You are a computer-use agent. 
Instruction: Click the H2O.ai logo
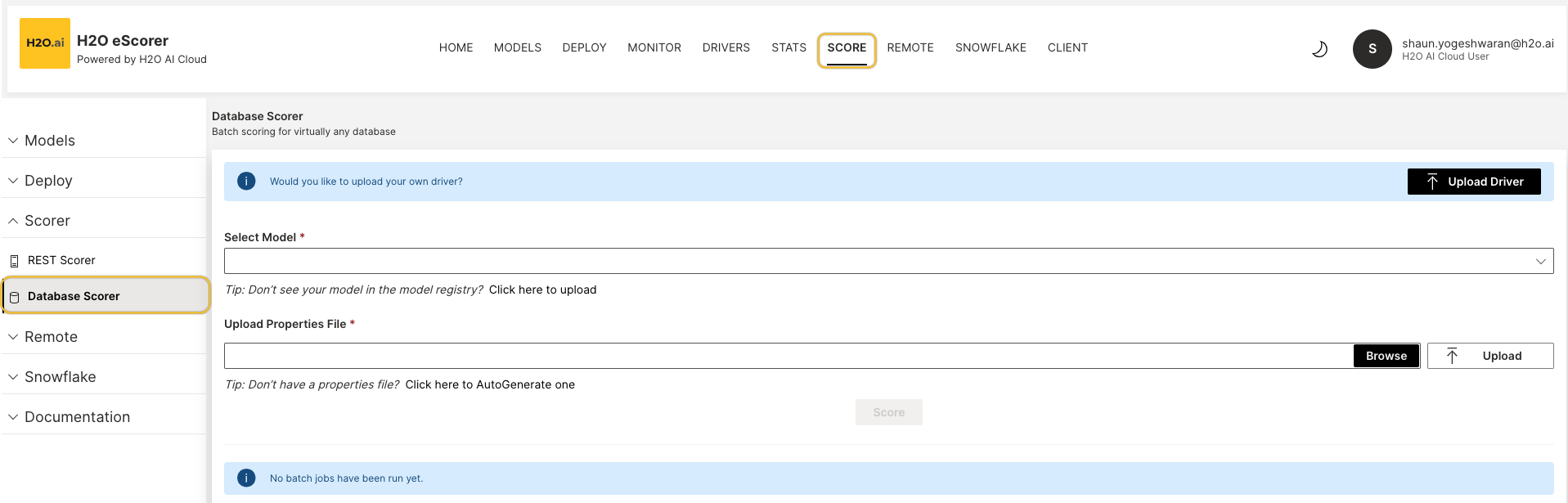45,43
